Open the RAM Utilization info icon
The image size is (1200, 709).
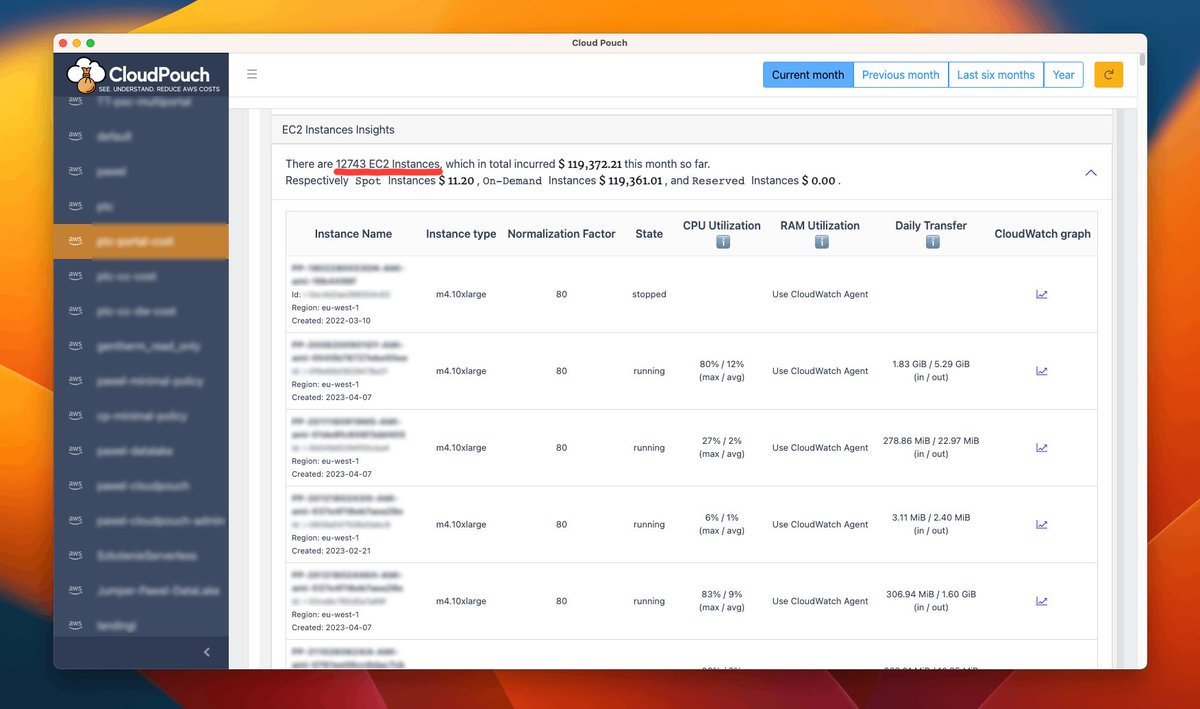pyautogui.click(x=820, y=242)
